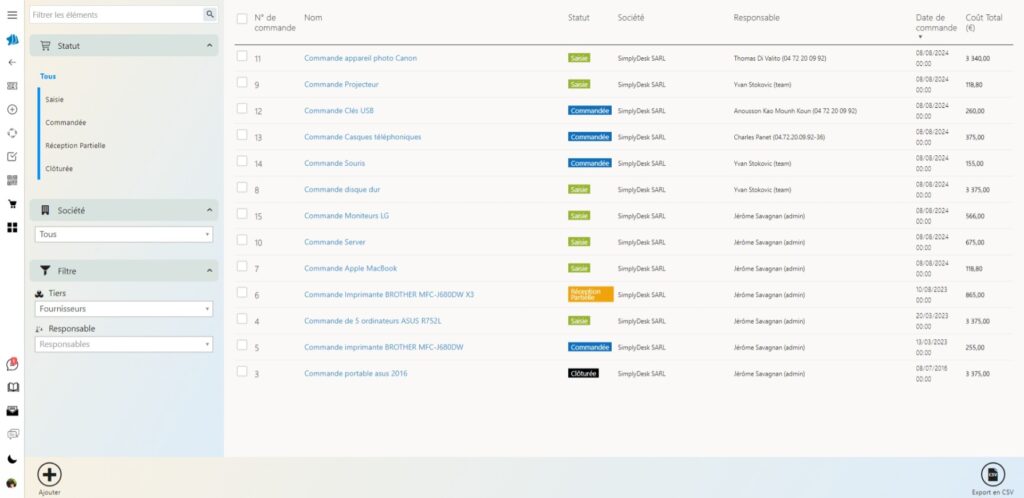
Task: Click the blue SimplyDesk logo icon
Action: (x=12, y=40)
